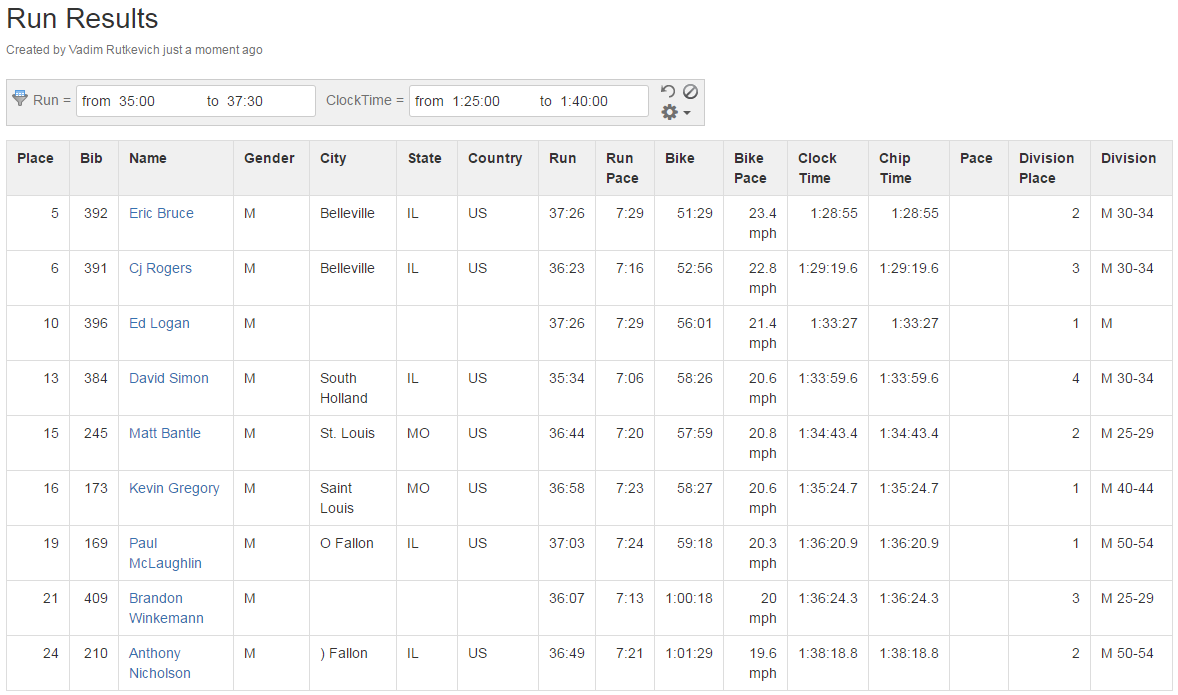
Task: Click the Kevin Gregory name link
Action: (x=174, y=488)
